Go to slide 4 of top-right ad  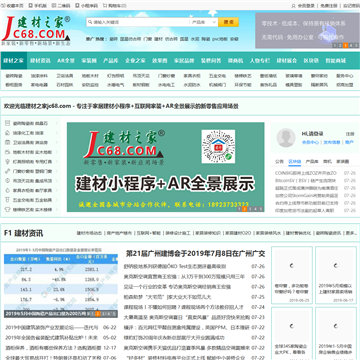(x=351, y=46)
